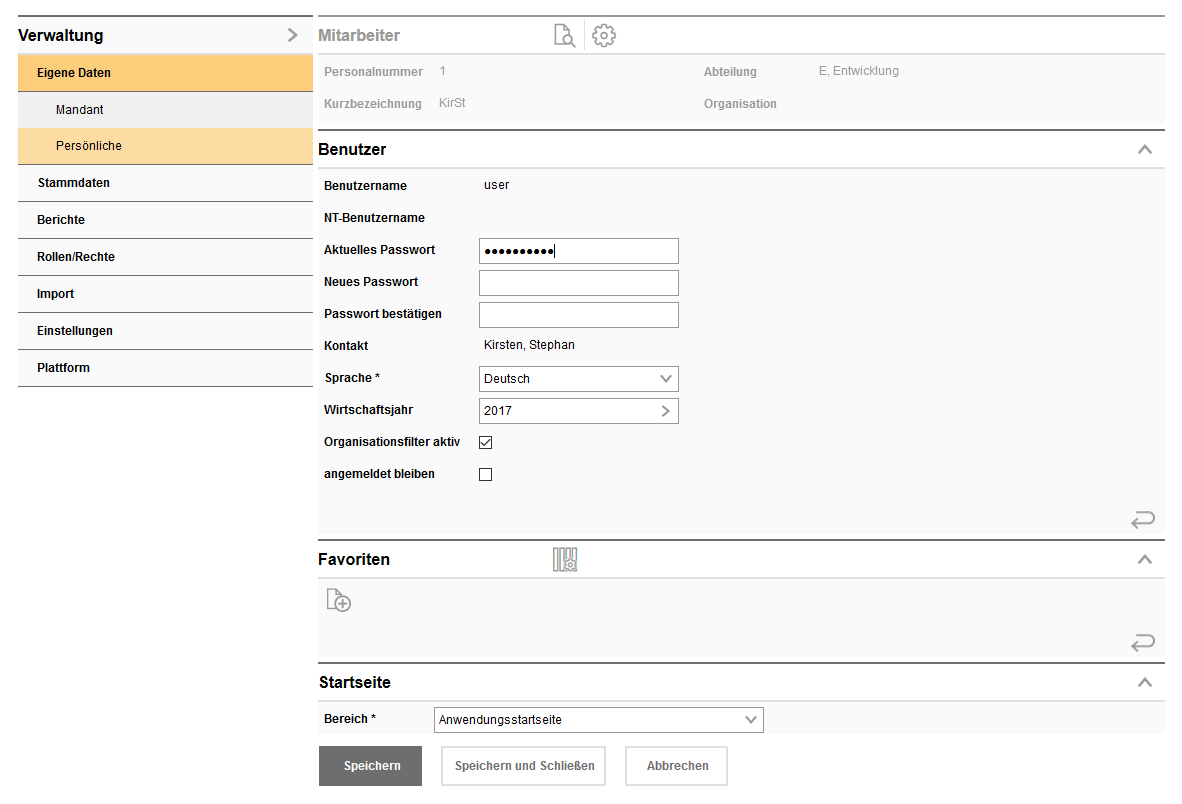The height and width of the screenshot is (804, 1182).
Task: Select the Mandant sub-item under Eigene Daten
Action: tap(80, 110)
